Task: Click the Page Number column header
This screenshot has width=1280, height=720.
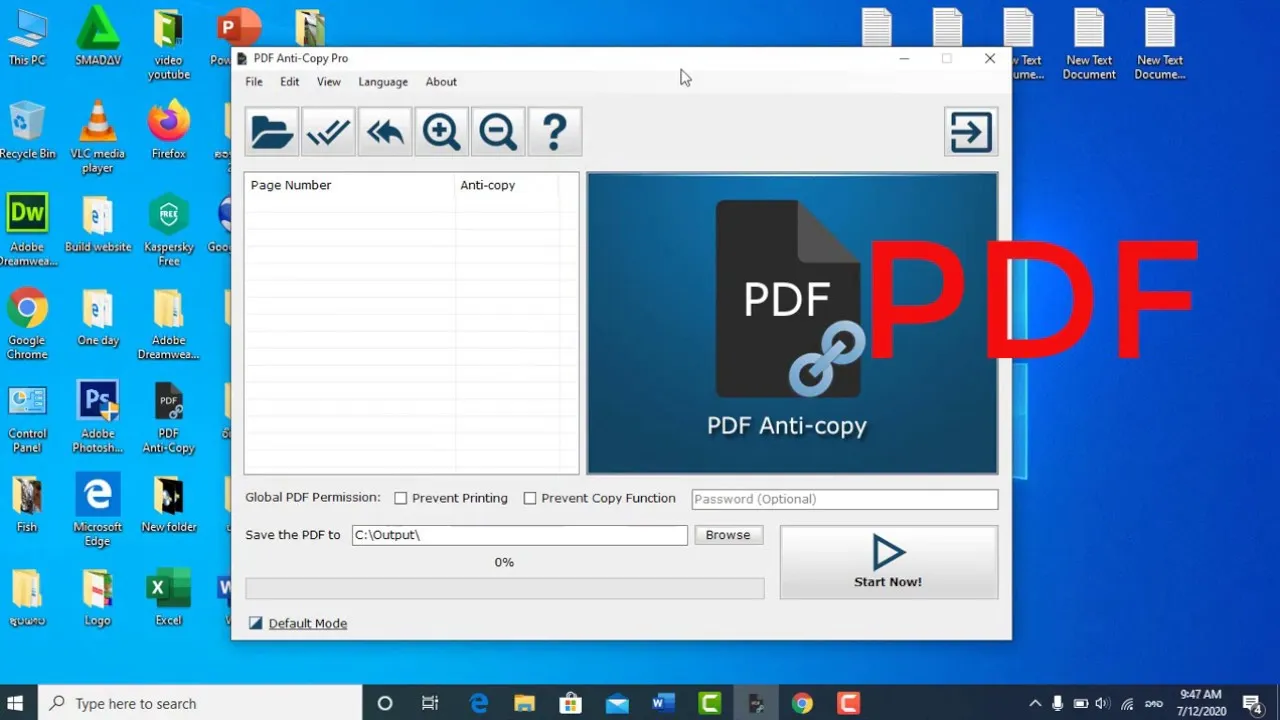Action: 350,185
